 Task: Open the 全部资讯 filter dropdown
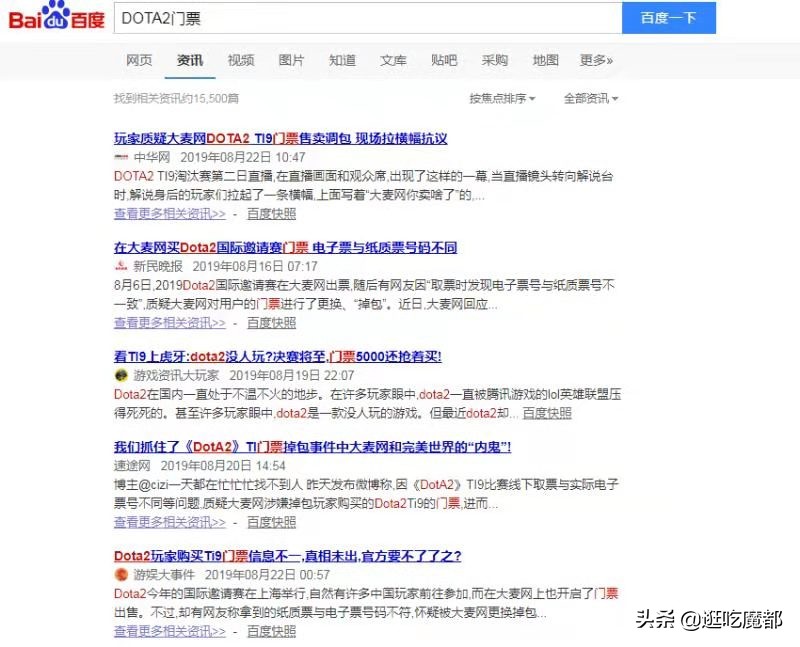tap(591, 98)
